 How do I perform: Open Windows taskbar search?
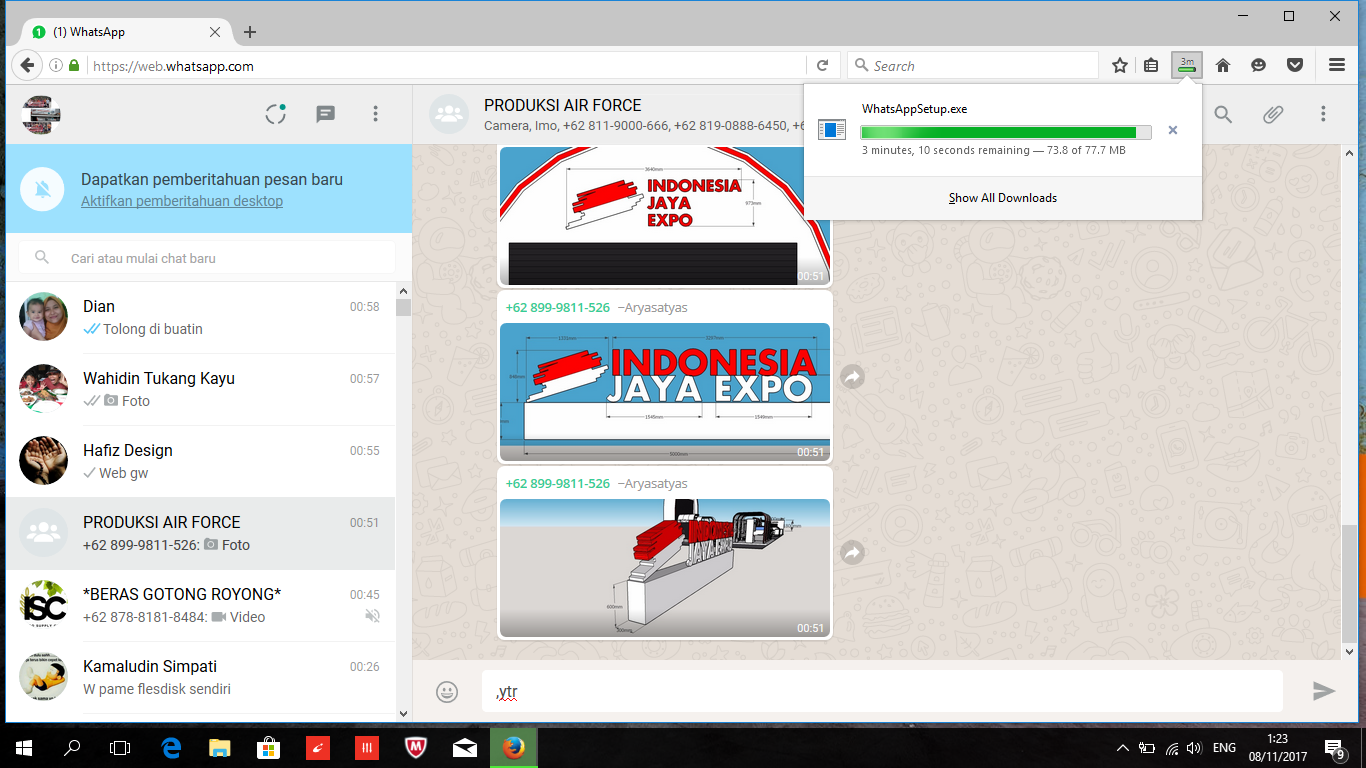(x=72, y=748)
